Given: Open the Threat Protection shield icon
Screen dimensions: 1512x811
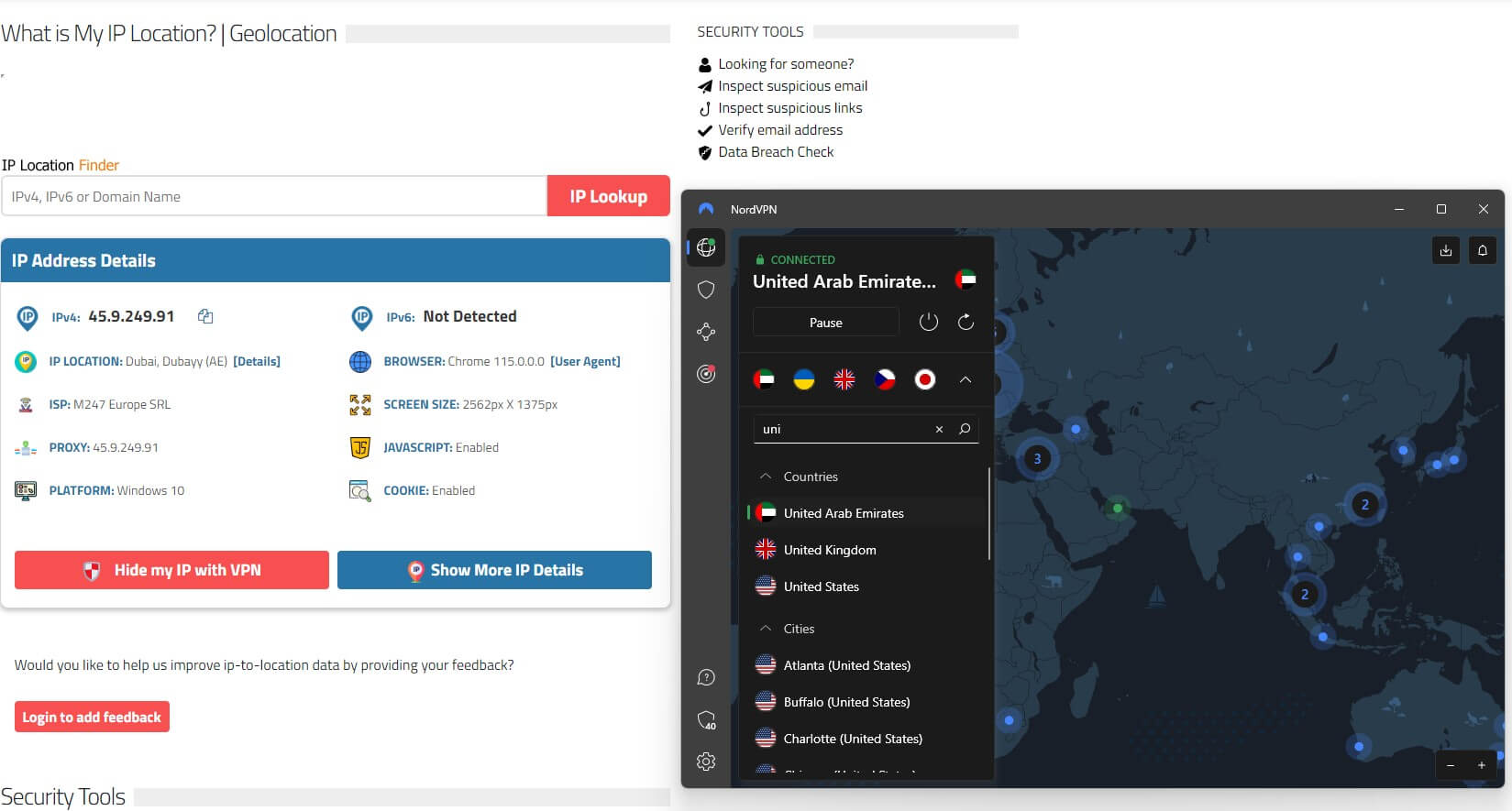Looking at the screenshot, I should pyautogui.click(x=706, y=290).
